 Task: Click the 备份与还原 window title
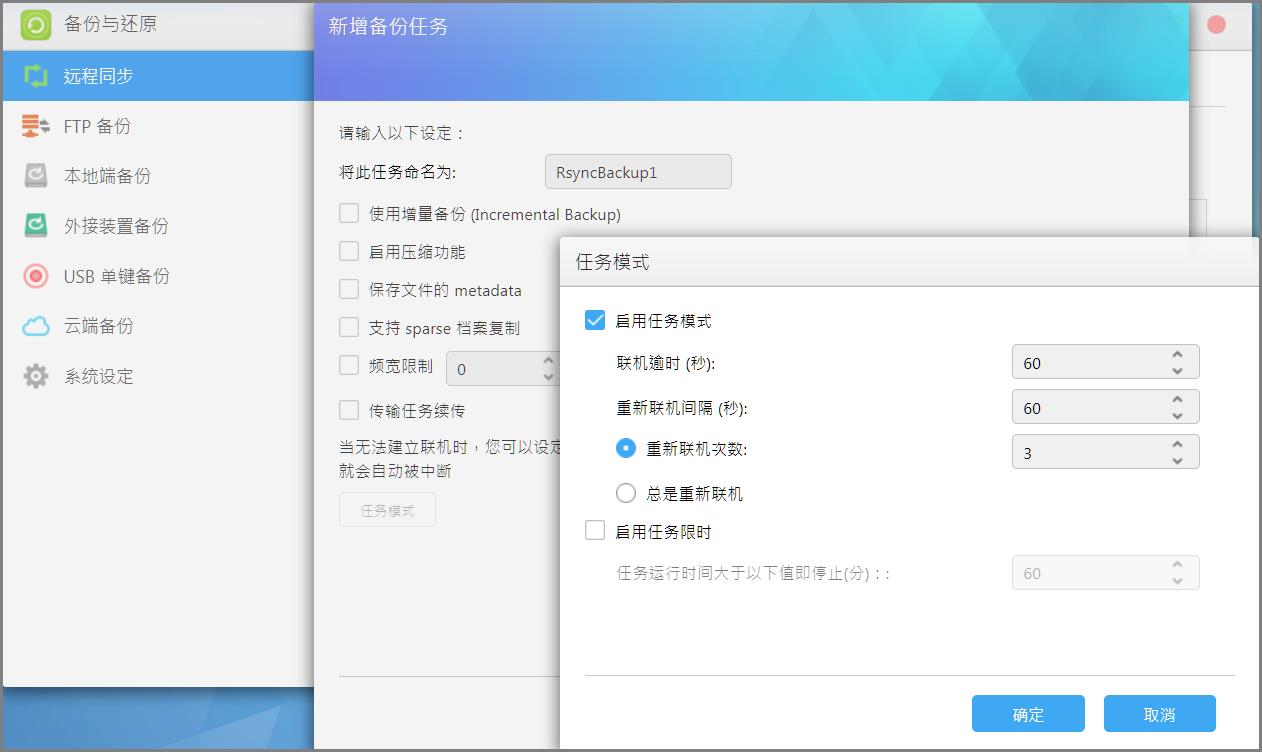(x=111, y=23)
